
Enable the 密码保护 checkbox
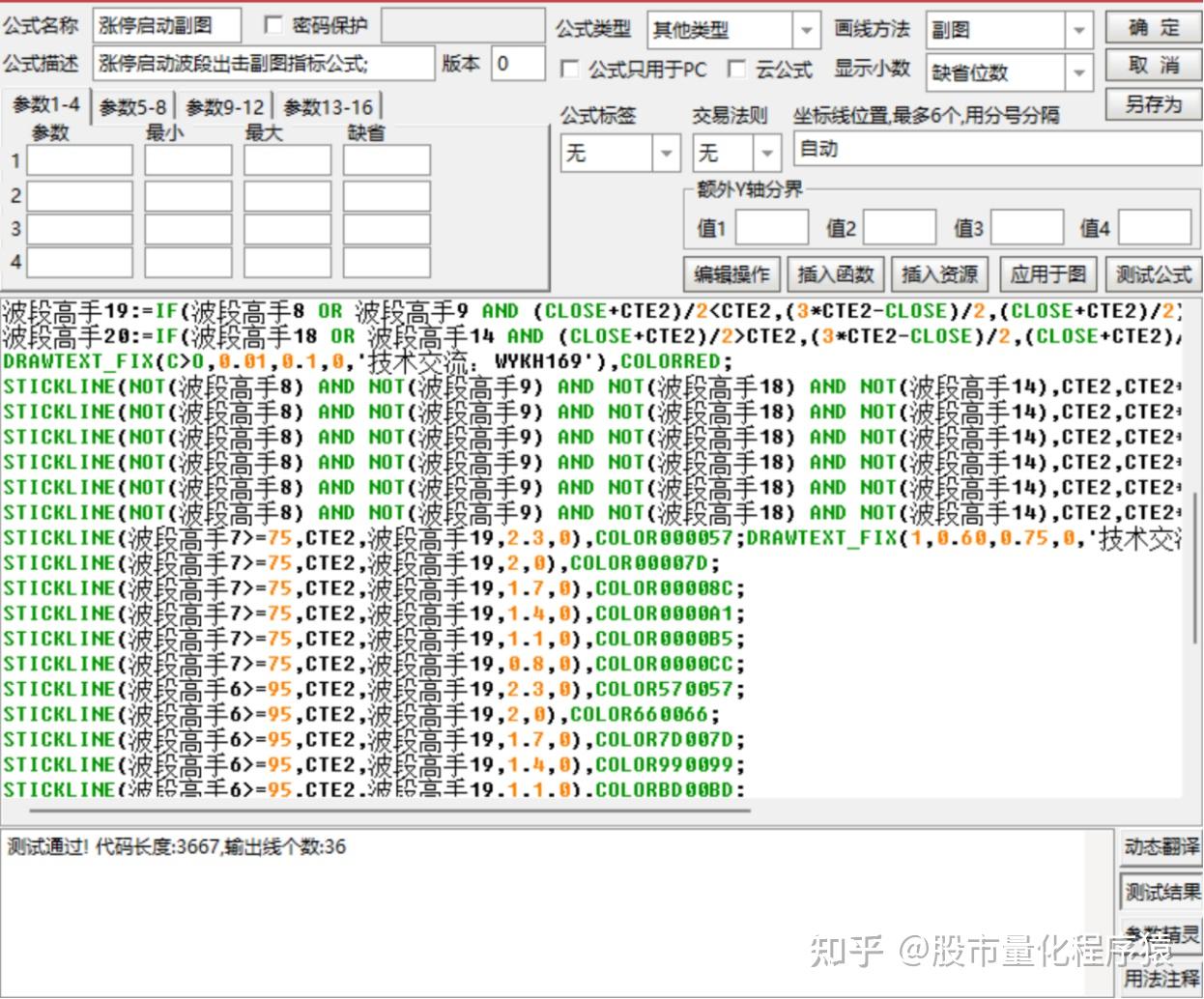tap(273, 25)
